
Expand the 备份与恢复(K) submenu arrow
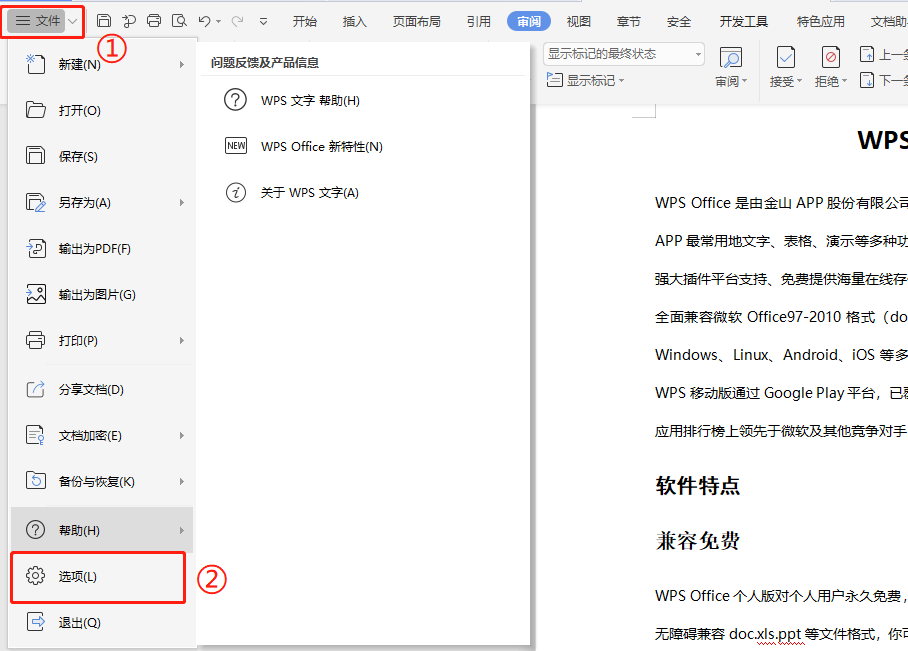(x=181, y=481)
